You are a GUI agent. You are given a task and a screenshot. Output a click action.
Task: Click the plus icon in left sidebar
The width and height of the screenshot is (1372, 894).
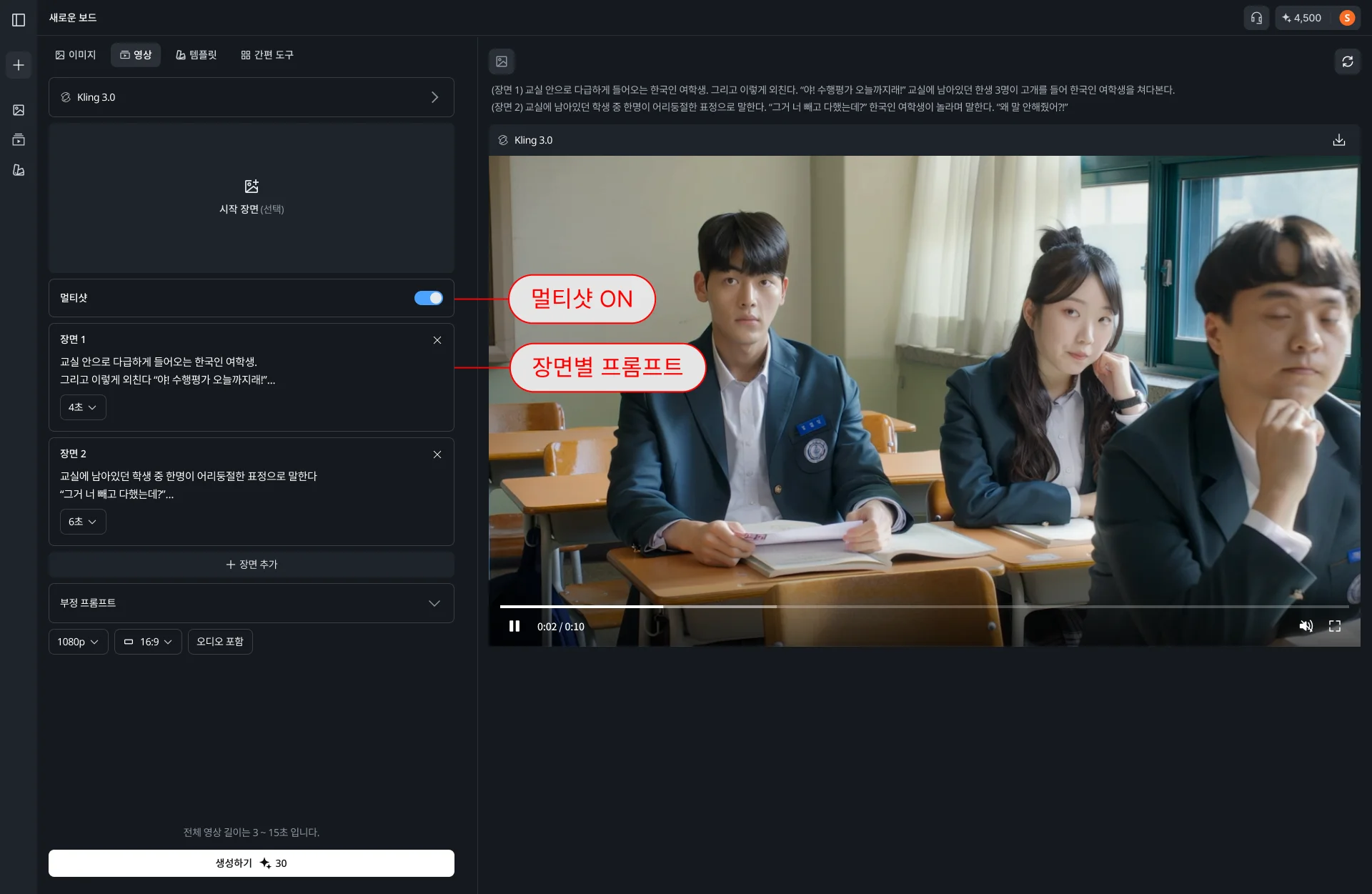pos(19,65)
